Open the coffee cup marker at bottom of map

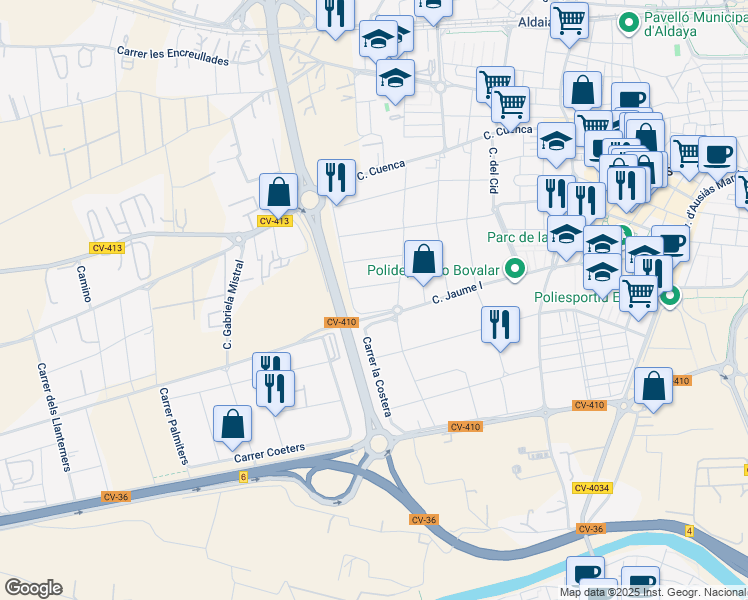point(586,574)
